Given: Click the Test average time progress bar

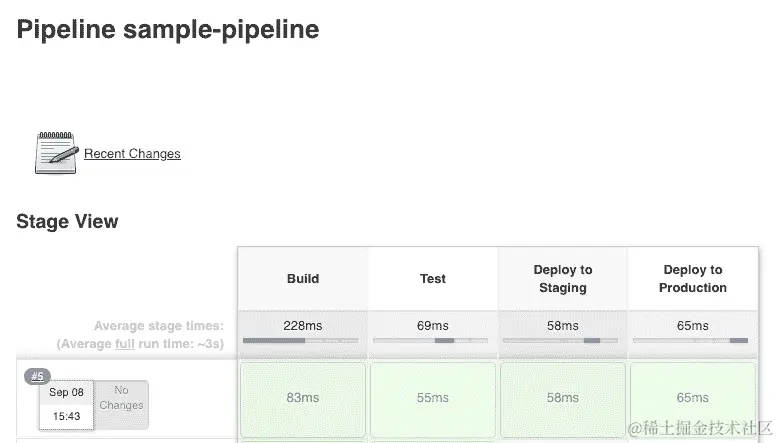Looking at the screenshot, I should click(432, 341).
